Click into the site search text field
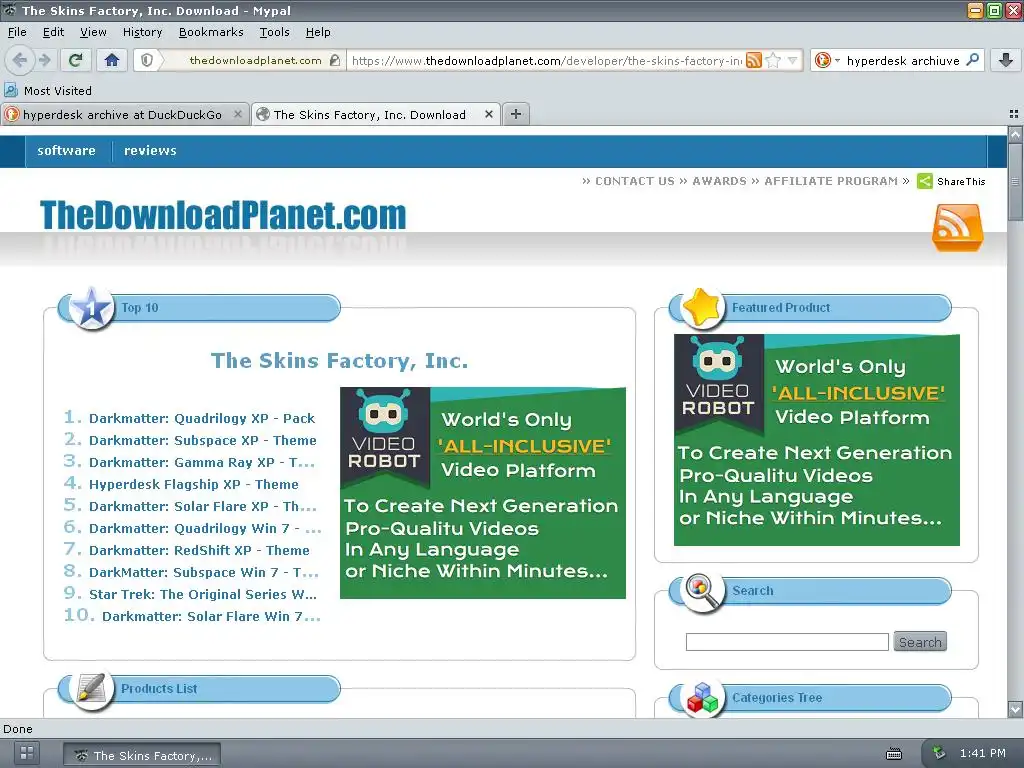The height and width of the screenshot is (768, 1024). pos(787,642)
